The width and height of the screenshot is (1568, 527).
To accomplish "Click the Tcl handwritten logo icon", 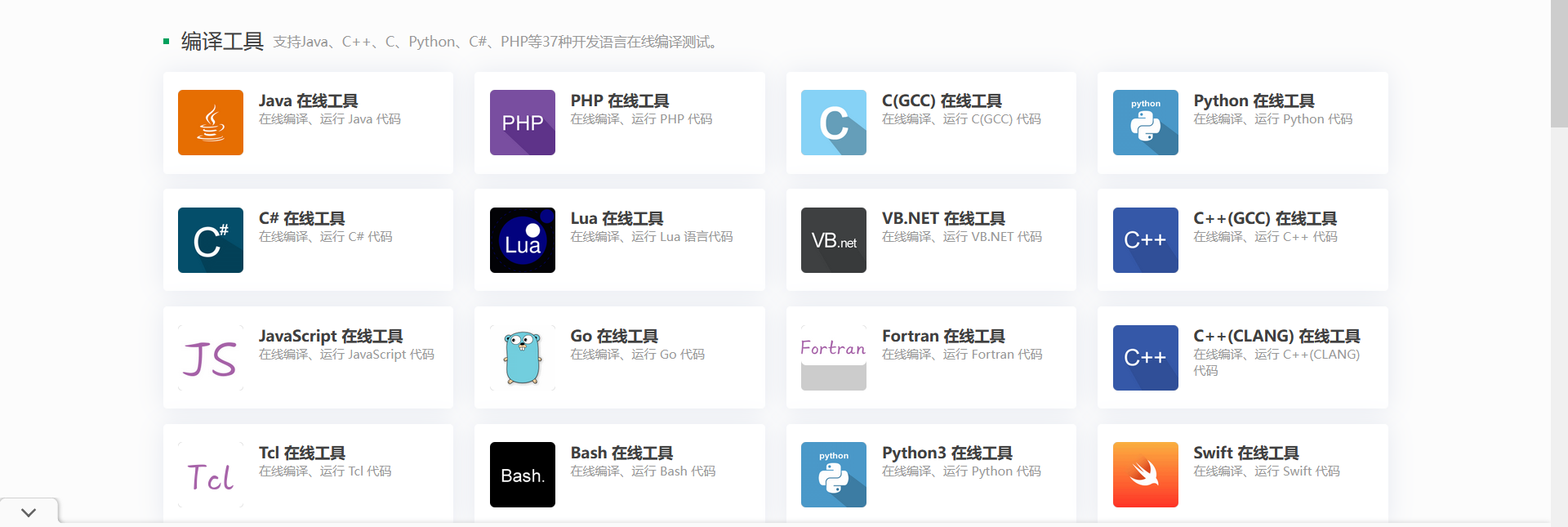I will click(x=211, y=475).
